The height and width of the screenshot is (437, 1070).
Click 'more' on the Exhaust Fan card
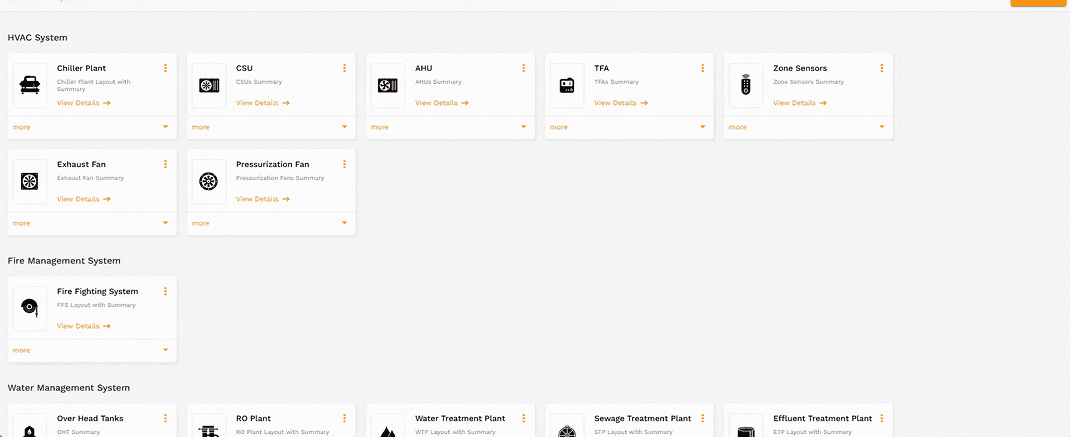click(x=21, y=223)
